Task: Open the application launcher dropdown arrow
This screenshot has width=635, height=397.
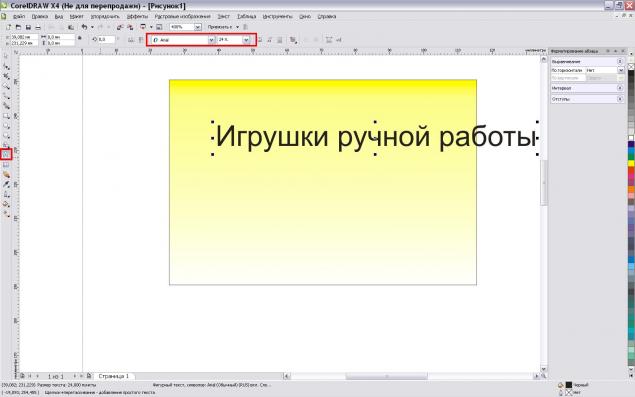Action: click(x=151, y=27)
